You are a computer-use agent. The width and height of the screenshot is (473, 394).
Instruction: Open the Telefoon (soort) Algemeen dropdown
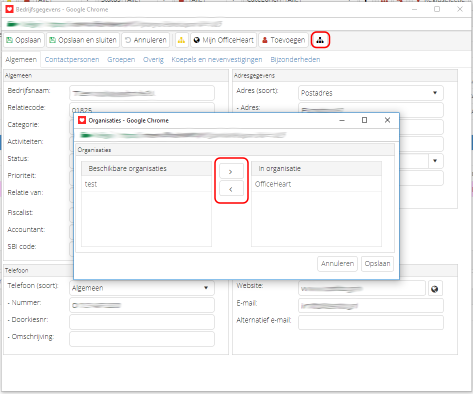[142, 288]
